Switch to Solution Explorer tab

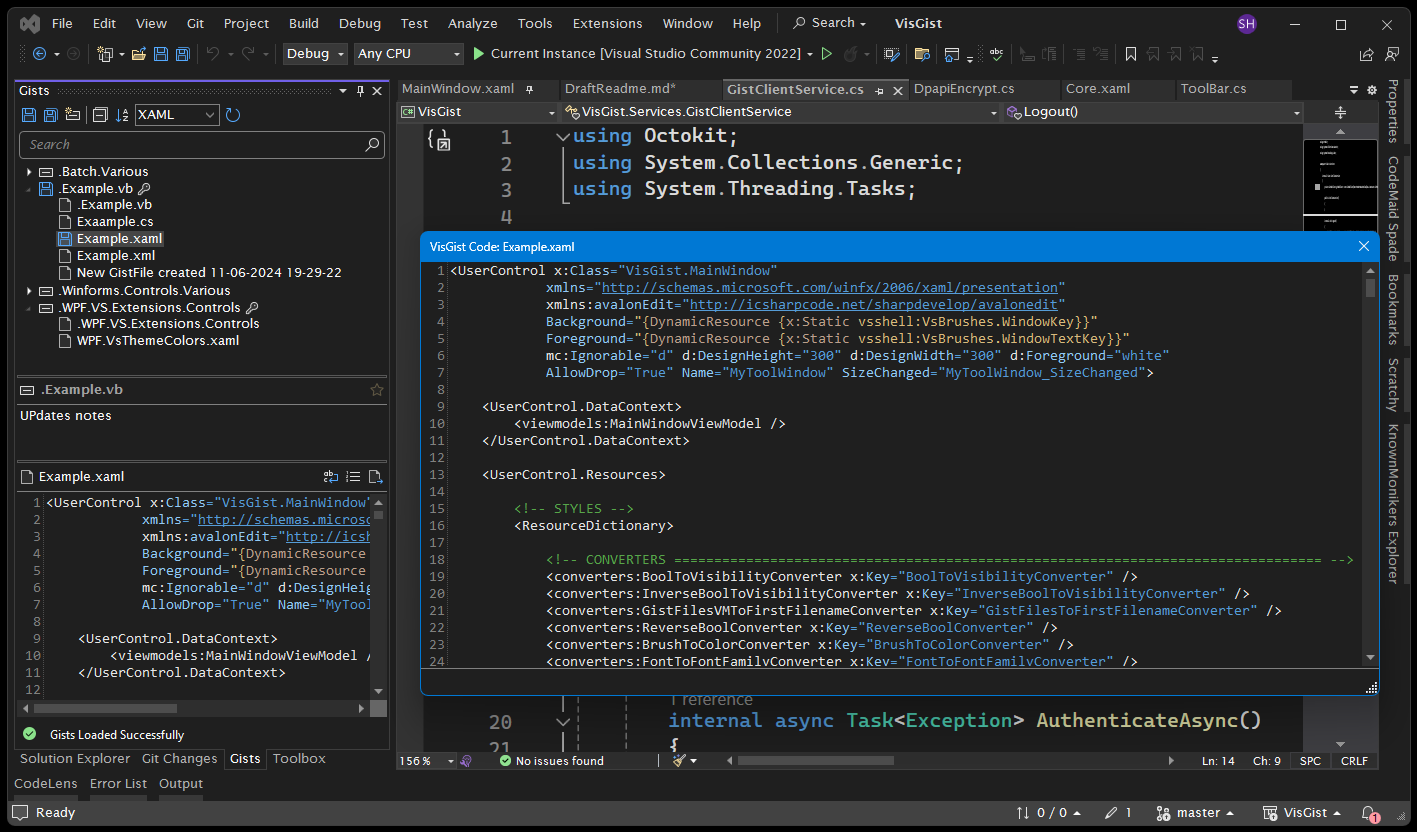tap(75, 759)
